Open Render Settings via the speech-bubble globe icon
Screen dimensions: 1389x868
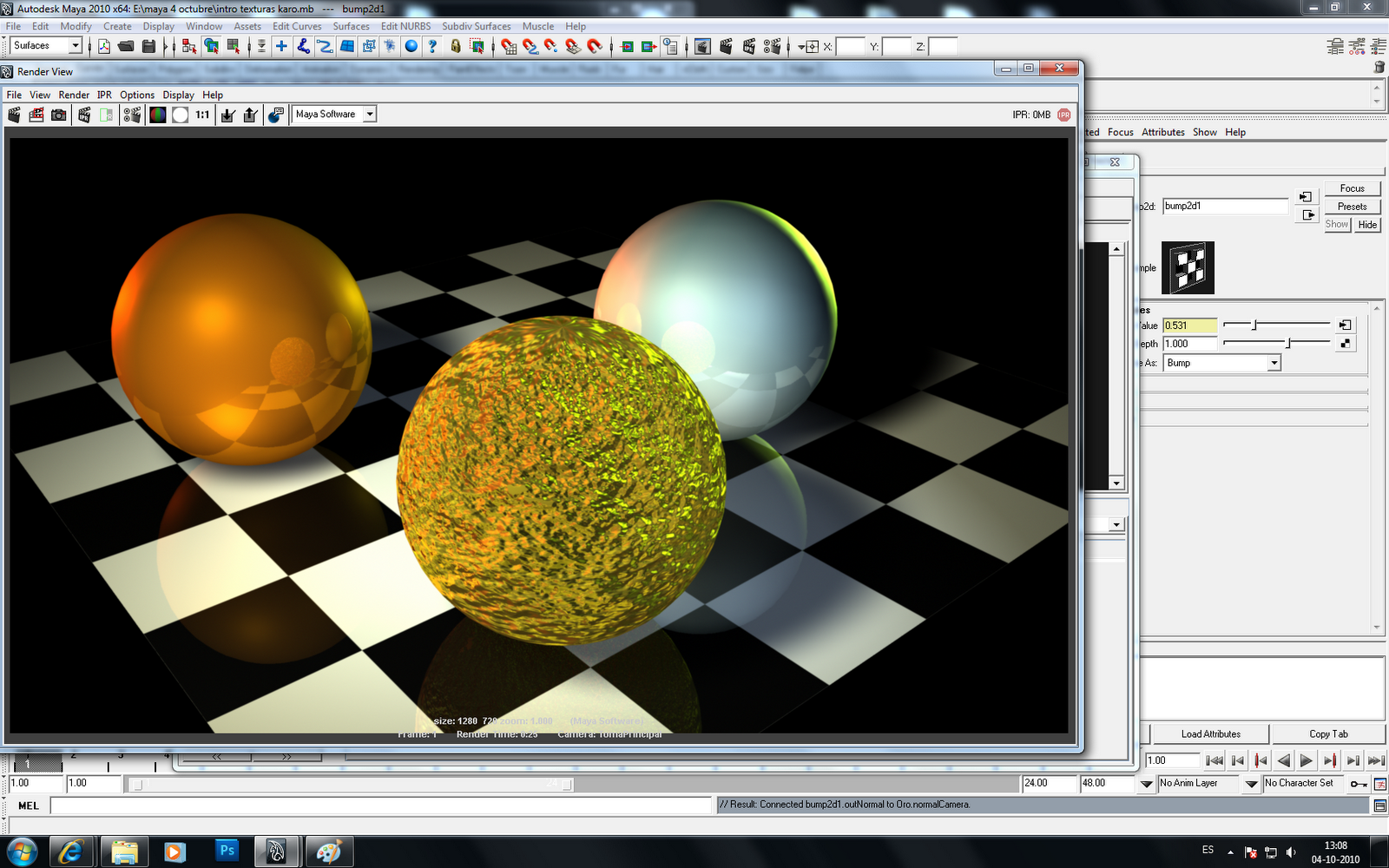[x=276, y=114]
